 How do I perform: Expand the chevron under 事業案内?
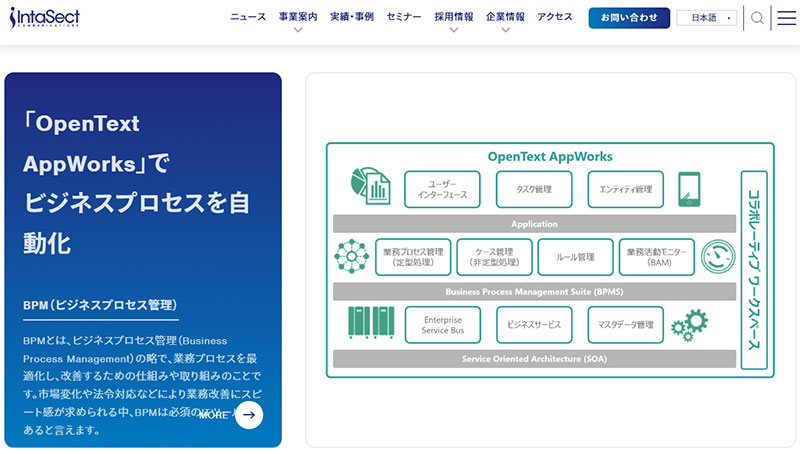click(x=298, y=30)
